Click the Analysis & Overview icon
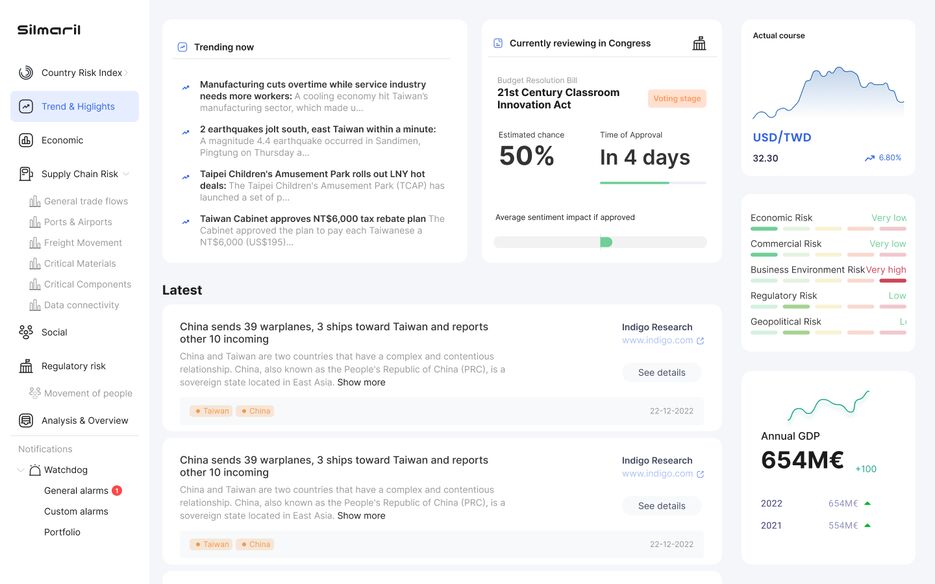935x584 pixels. pyautogui.click(x=26, y=421)
